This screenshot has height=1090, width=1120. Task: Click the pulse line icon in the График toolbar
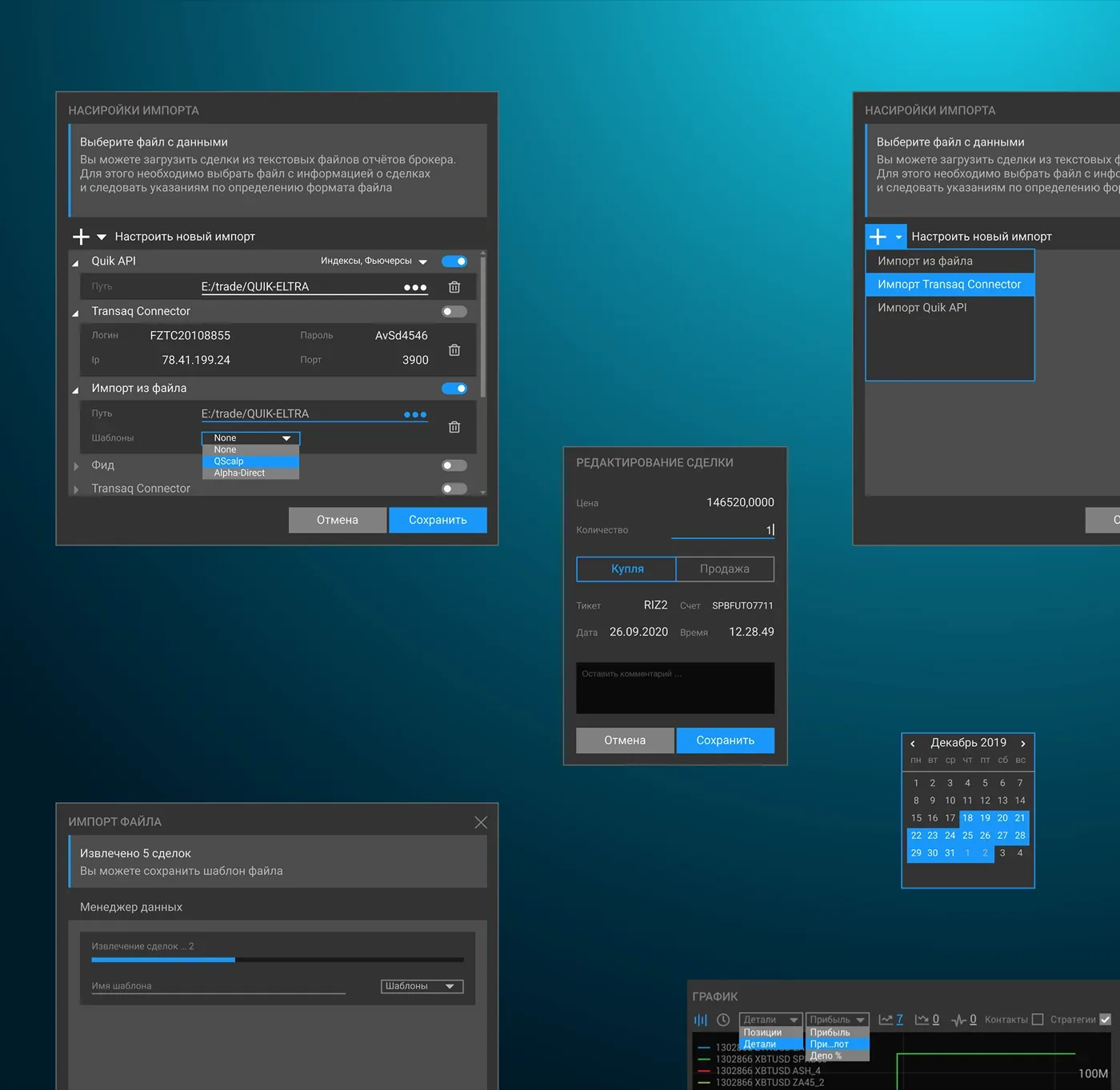click(x=958, y=1020)
